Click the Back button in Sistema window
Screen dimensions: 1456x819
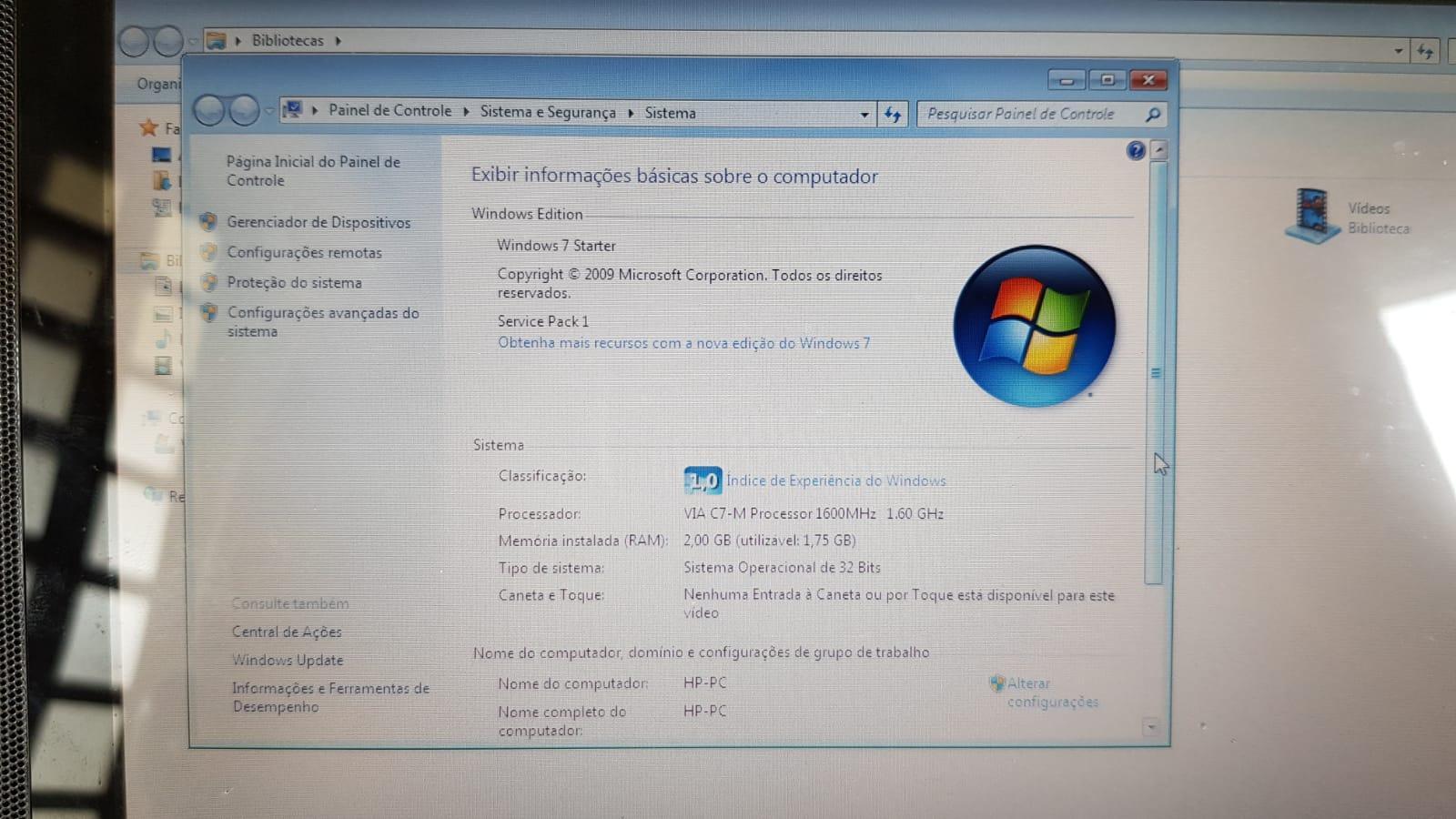[x=209, y=111]
